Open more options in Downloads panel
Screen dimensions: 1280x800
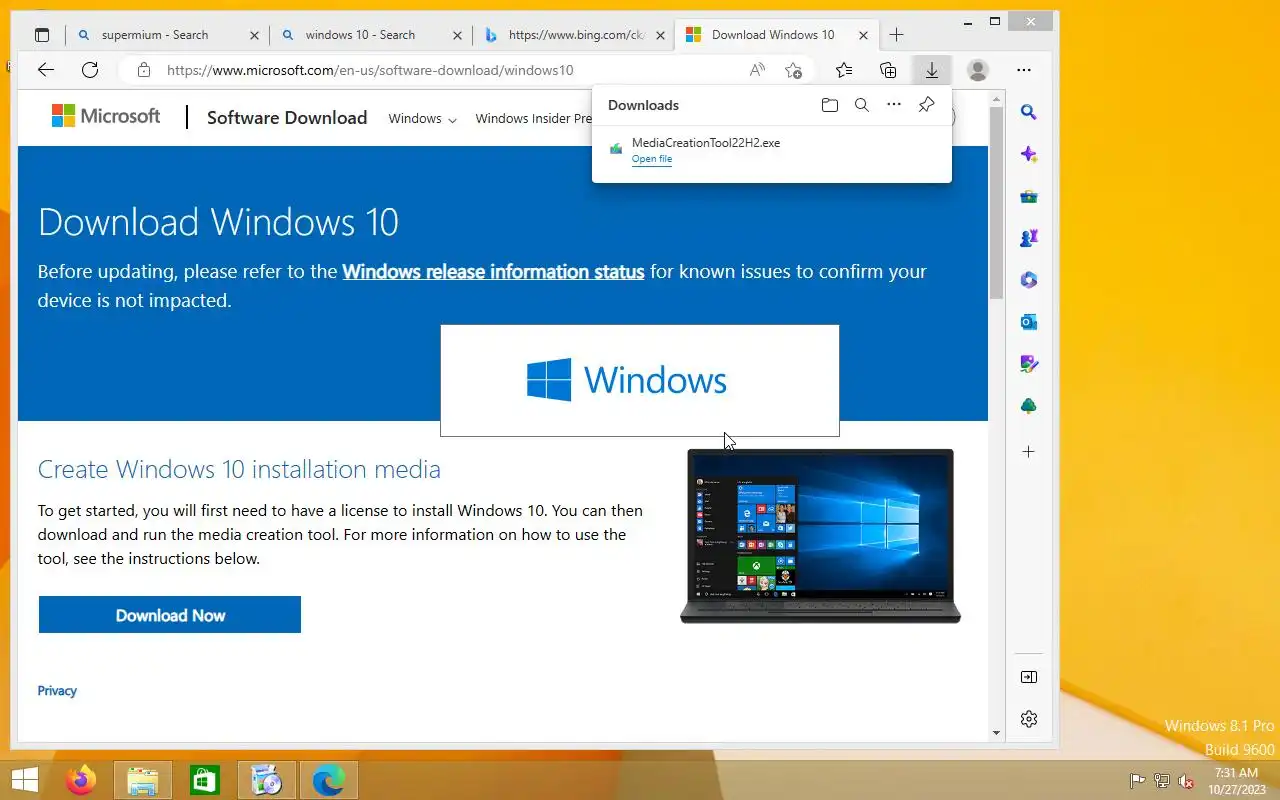(x=894, y=105)
